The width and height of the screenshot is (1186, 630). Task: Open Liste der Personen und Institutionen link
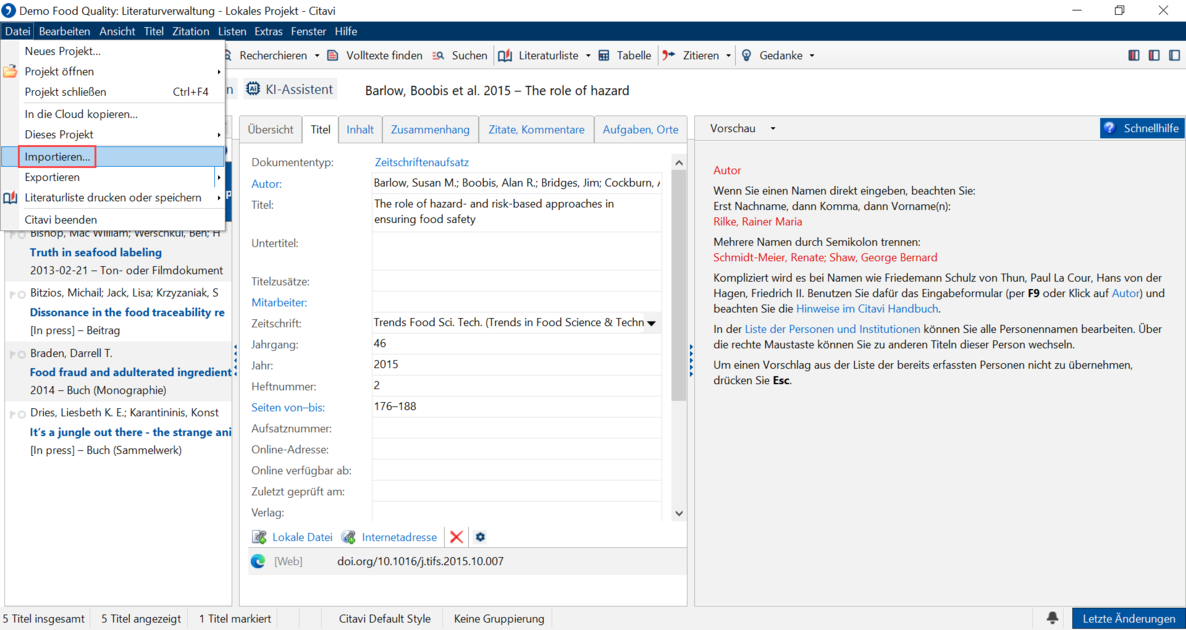[x=833, y=329]
